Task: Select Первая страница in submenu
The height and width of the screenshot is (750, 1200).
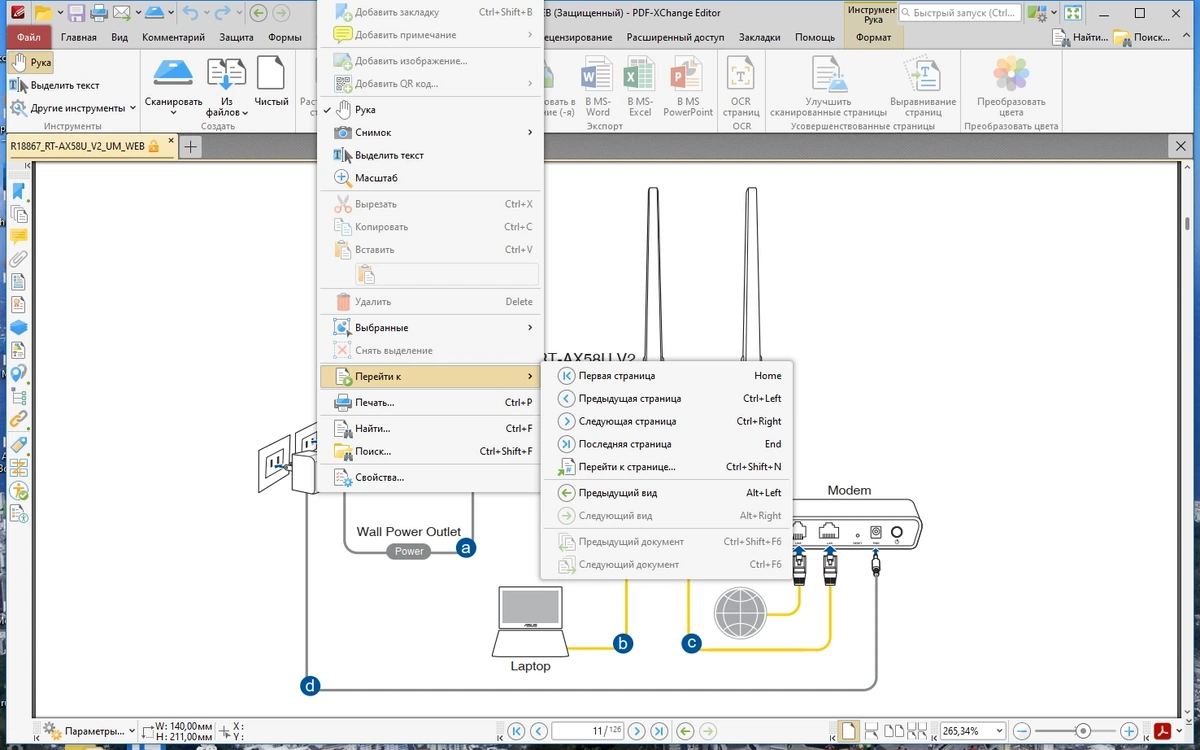Action: tap(666, 376)
